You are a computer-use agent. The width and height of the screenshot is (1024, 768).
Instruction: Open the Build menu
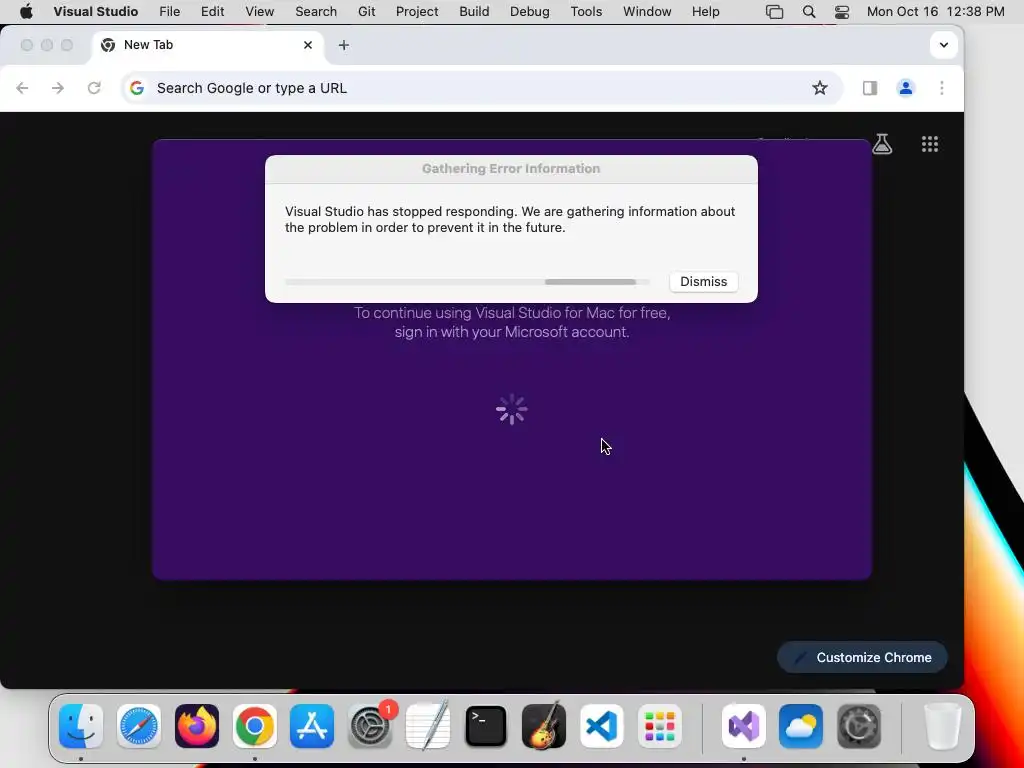(x=474, y=12)
